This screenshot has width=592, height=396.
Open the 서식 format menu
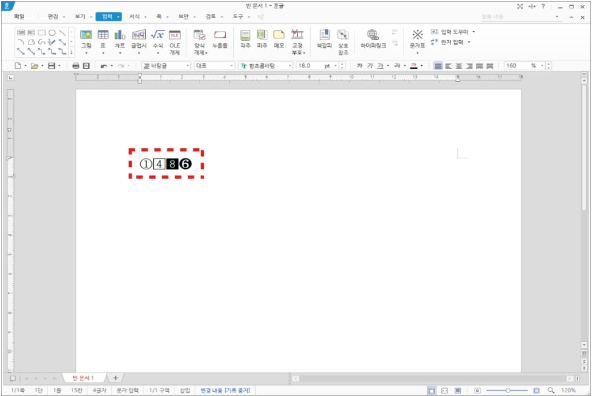[134, 17]
